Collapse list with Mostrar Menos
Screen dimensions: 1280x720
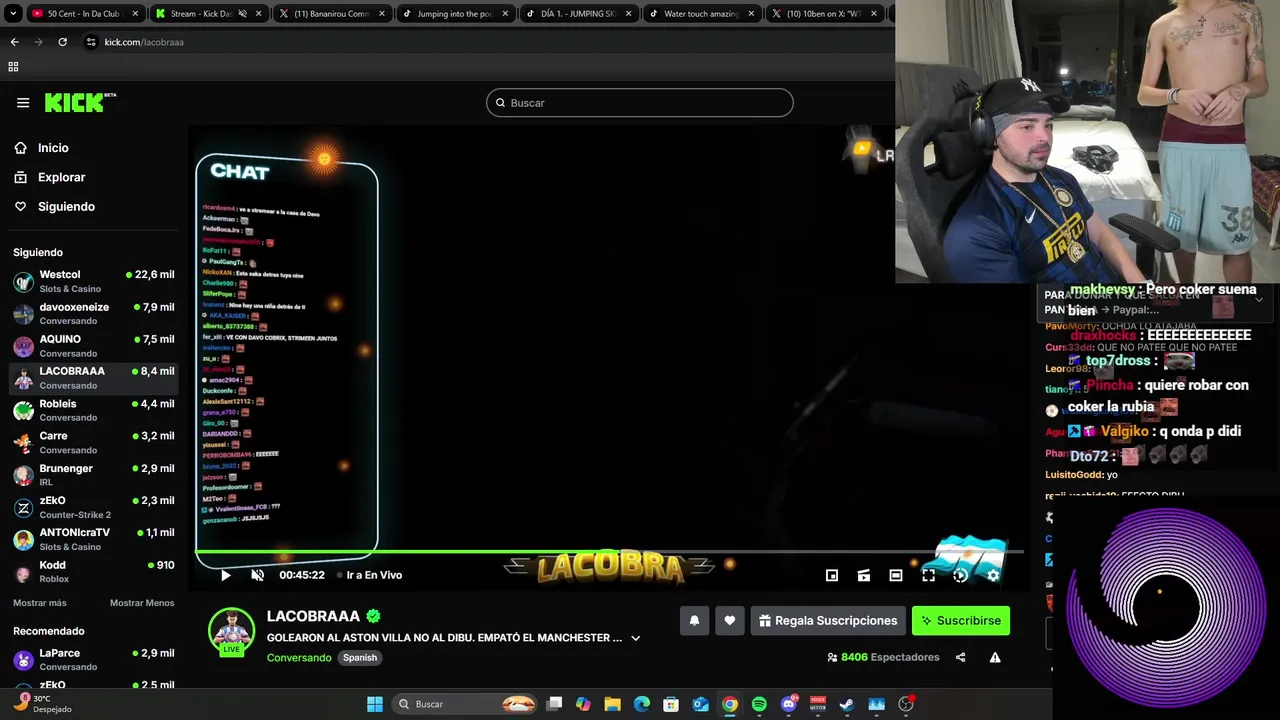coord(142,603)
